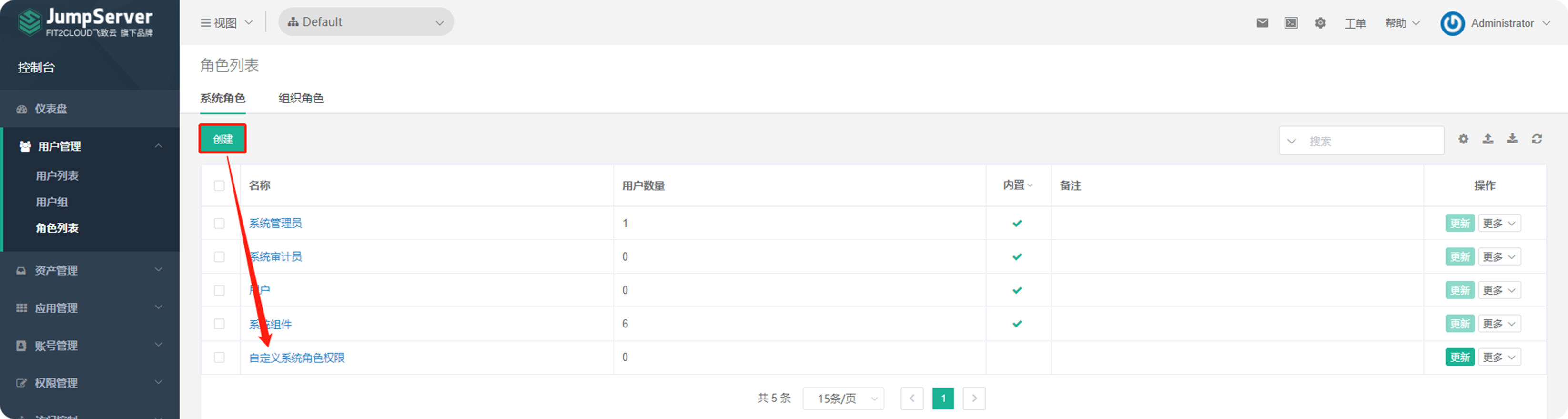Click 更新 for 自定义系统角色权限
Screen dimensions: 1568x419
coord(1460,358)
